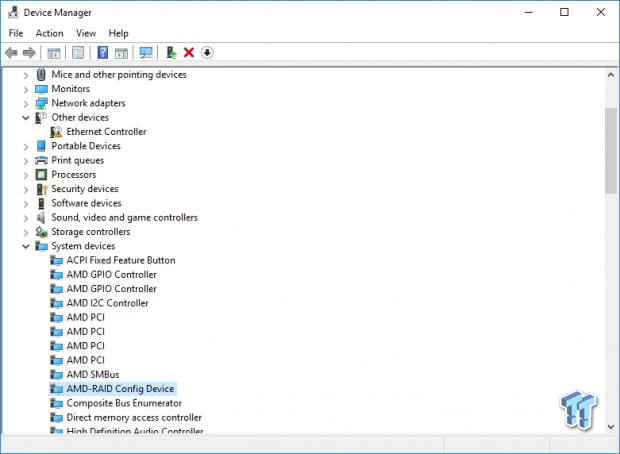This screenshot has width=620, height=454.
Task: Maximize the Device Manager window
Action: coord(564,12)
